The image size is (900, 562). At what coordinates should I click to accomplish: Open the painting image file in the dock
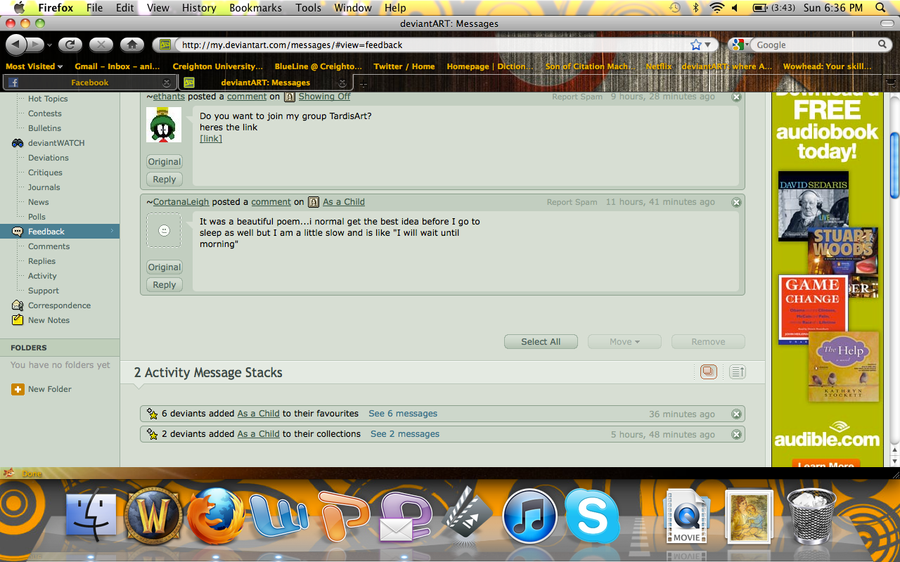click(x=748, y=516)
